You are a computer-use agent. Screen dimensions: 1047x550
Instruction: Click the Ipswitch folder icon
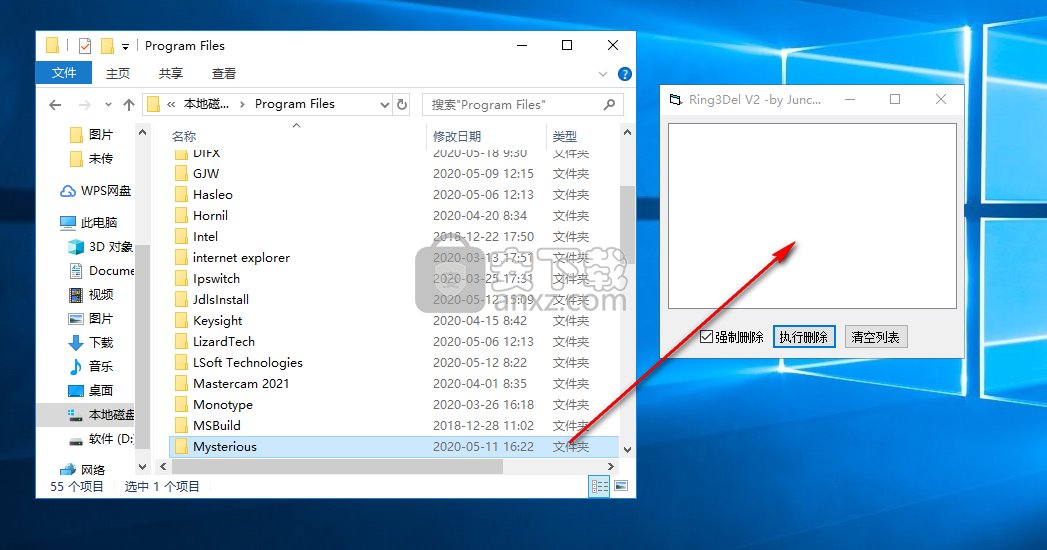(x=181, y=279)
